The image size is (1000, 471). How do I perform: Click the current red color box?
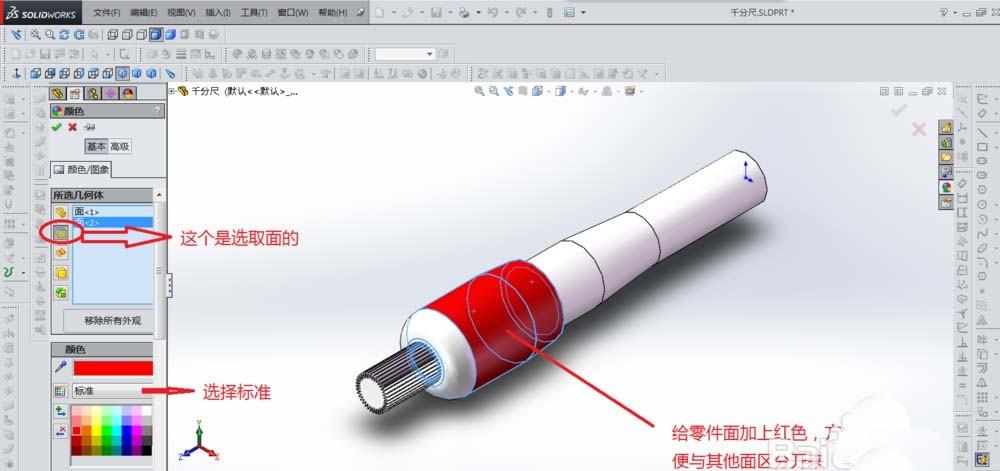click(113, 368)
